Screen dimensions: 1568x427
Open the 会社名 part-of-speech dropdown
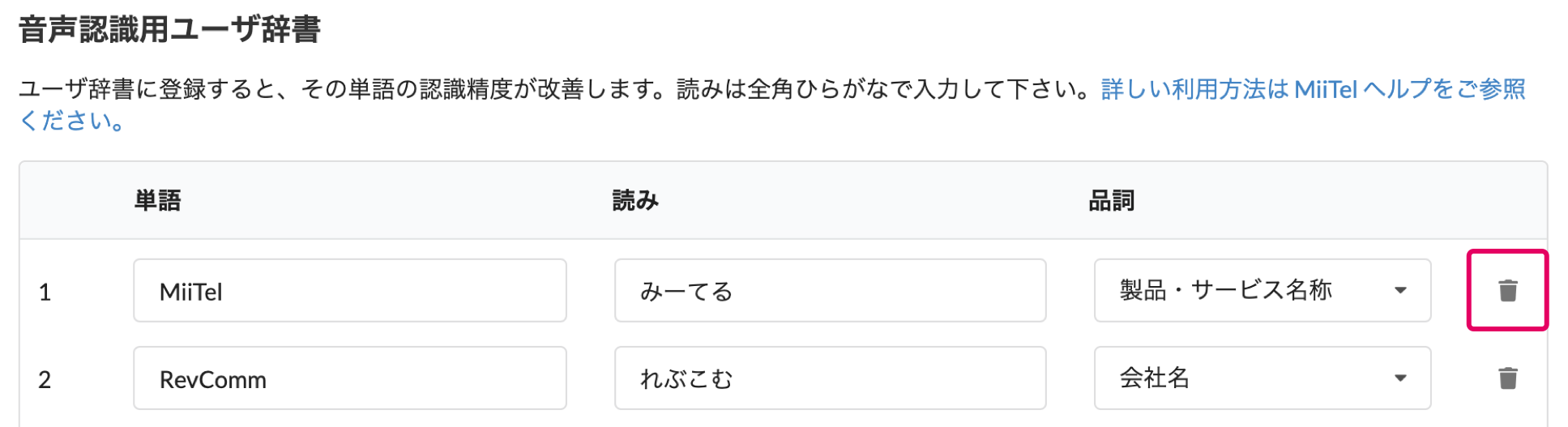tap(1262, 378)
